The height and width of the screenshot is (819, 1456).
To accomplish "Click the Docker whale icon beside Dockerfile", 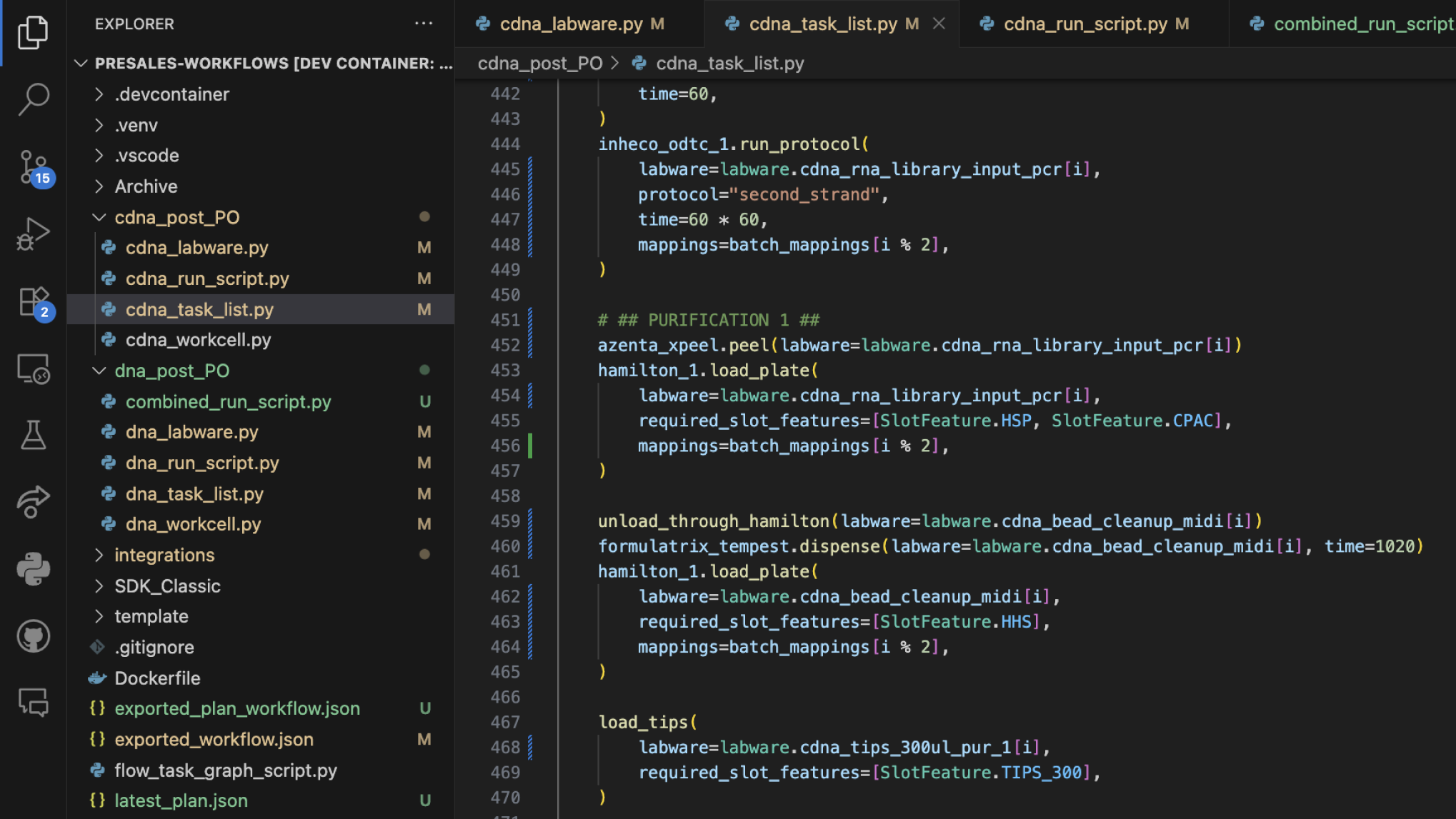I will coord(98,678).
